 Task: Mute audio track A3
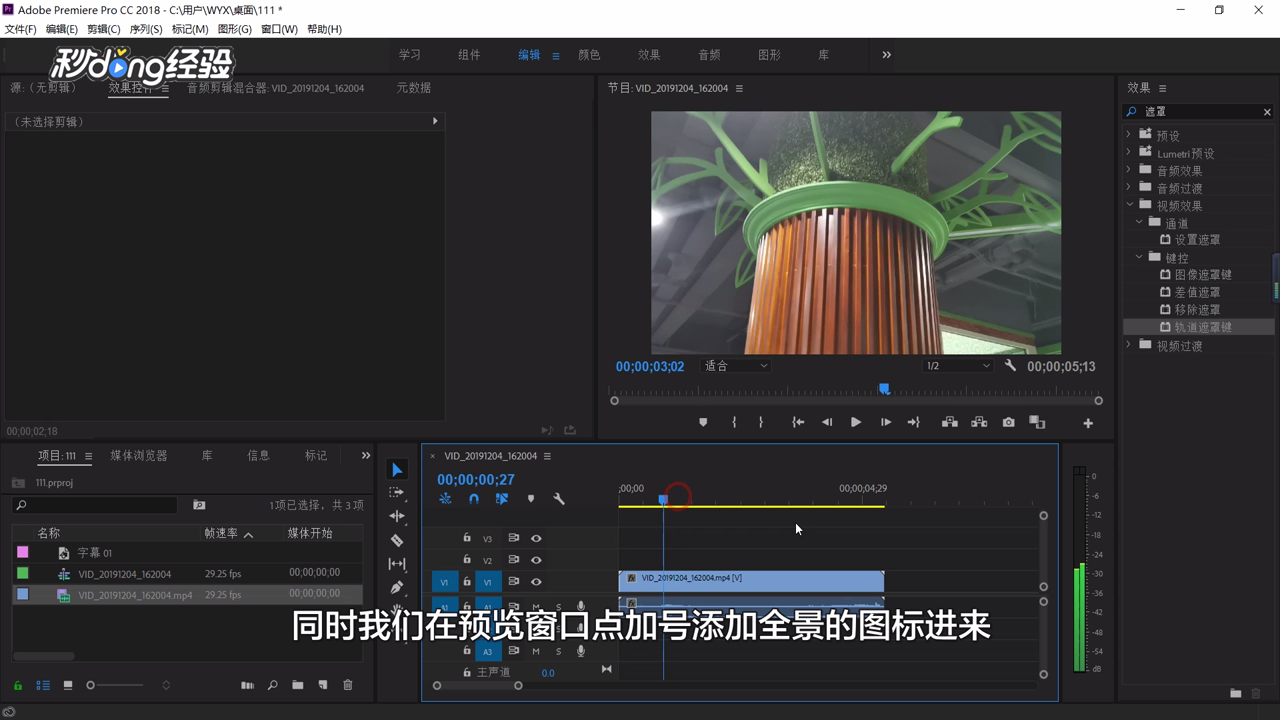point(536,651)
